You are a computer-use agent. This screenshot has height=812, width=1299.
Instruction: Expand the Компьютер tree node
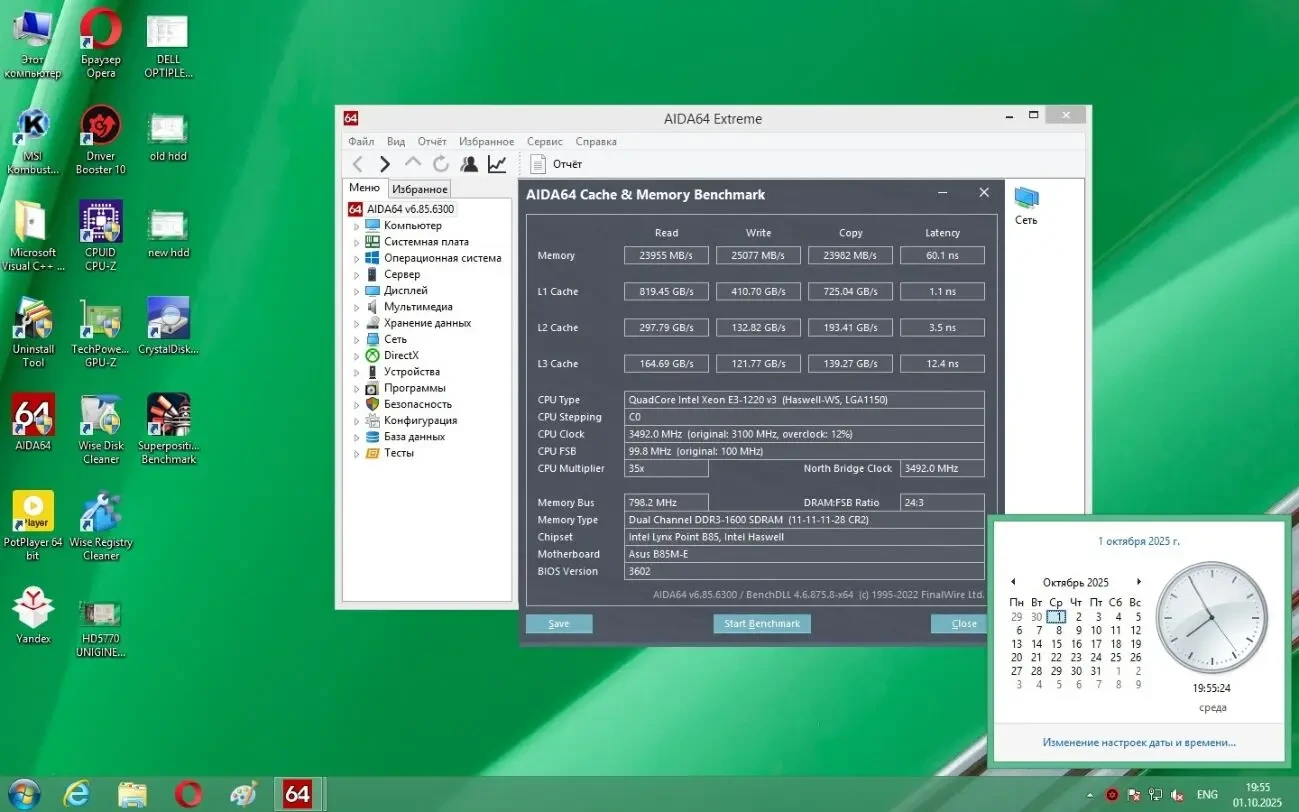[356, 226]
